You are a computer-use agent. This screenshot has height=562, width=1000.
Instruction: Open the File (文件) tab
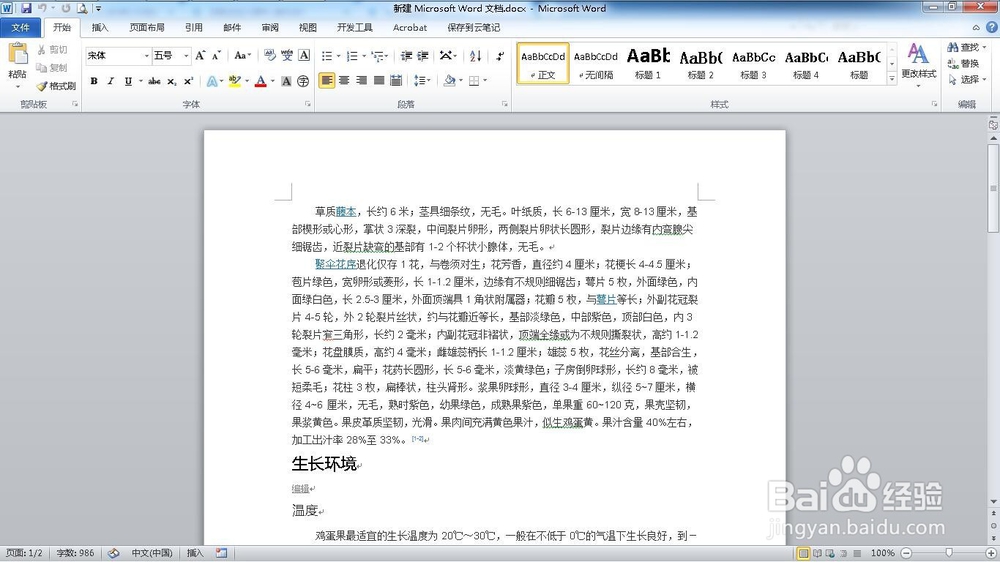(x=20, y=27)
